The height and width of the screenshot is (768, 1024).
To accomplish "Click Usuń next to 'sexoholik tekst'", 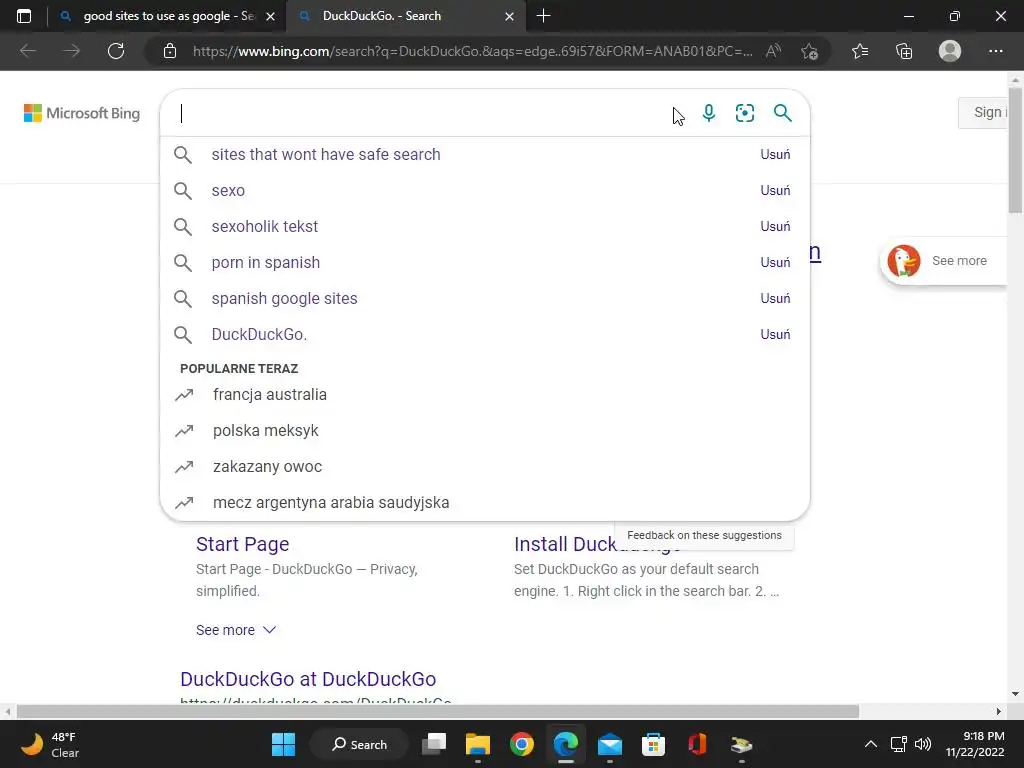I will click(775, 227).
